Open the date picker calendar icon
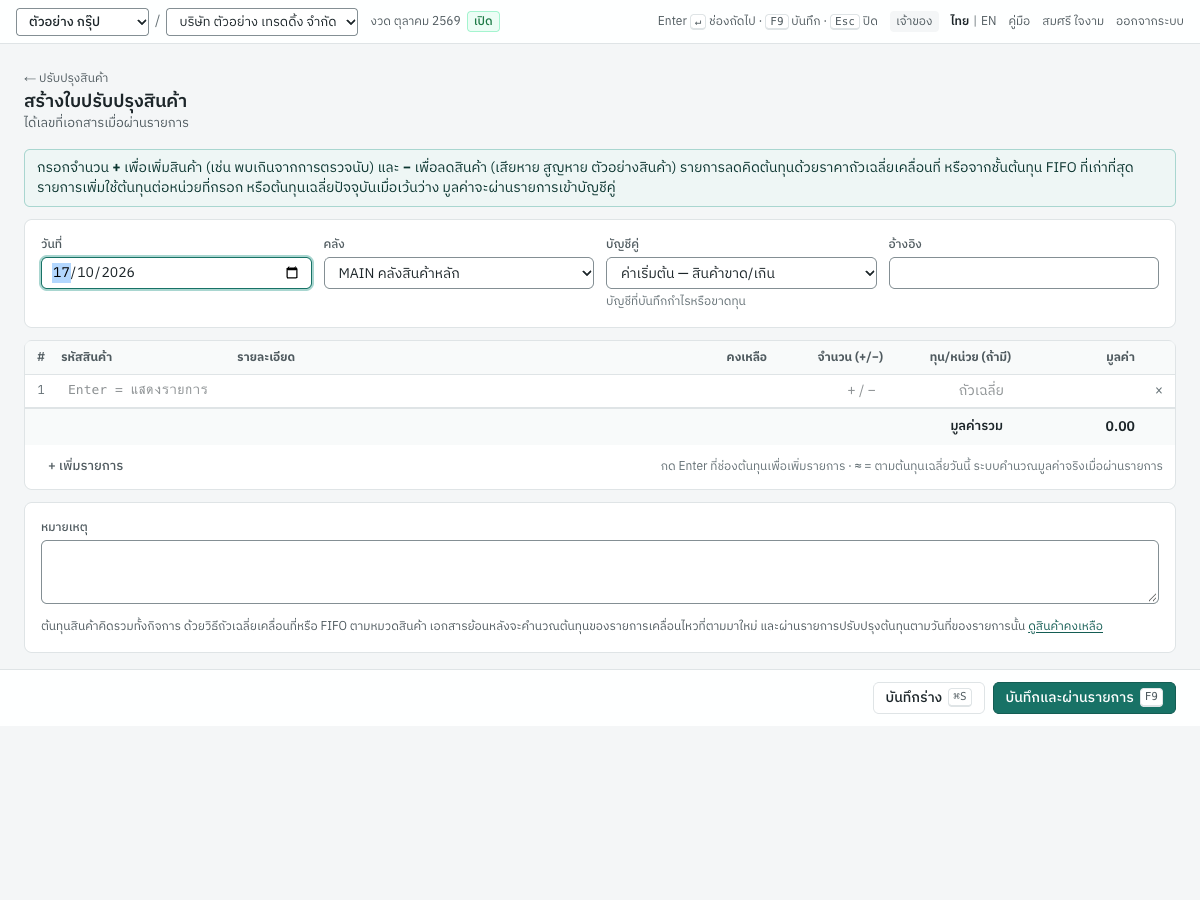 point(292,273)
